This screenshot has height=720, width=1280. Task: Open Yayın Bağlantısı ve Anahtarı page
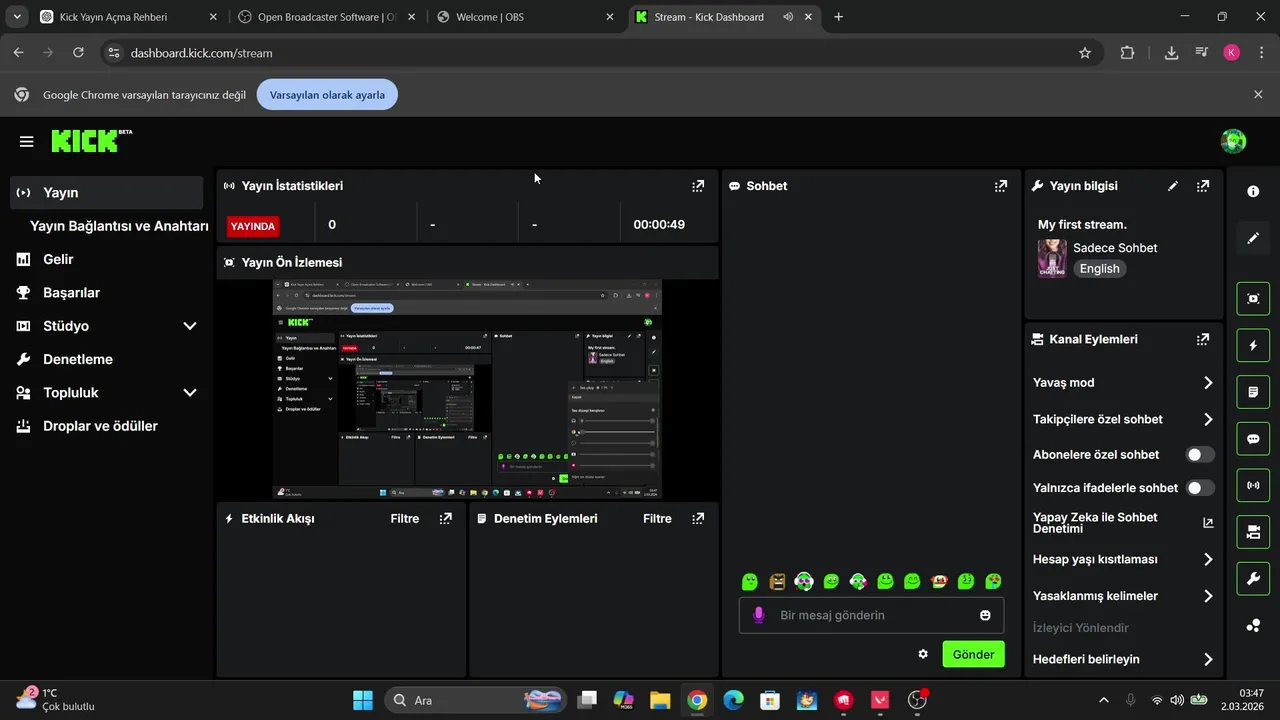[x=119, y=226]
